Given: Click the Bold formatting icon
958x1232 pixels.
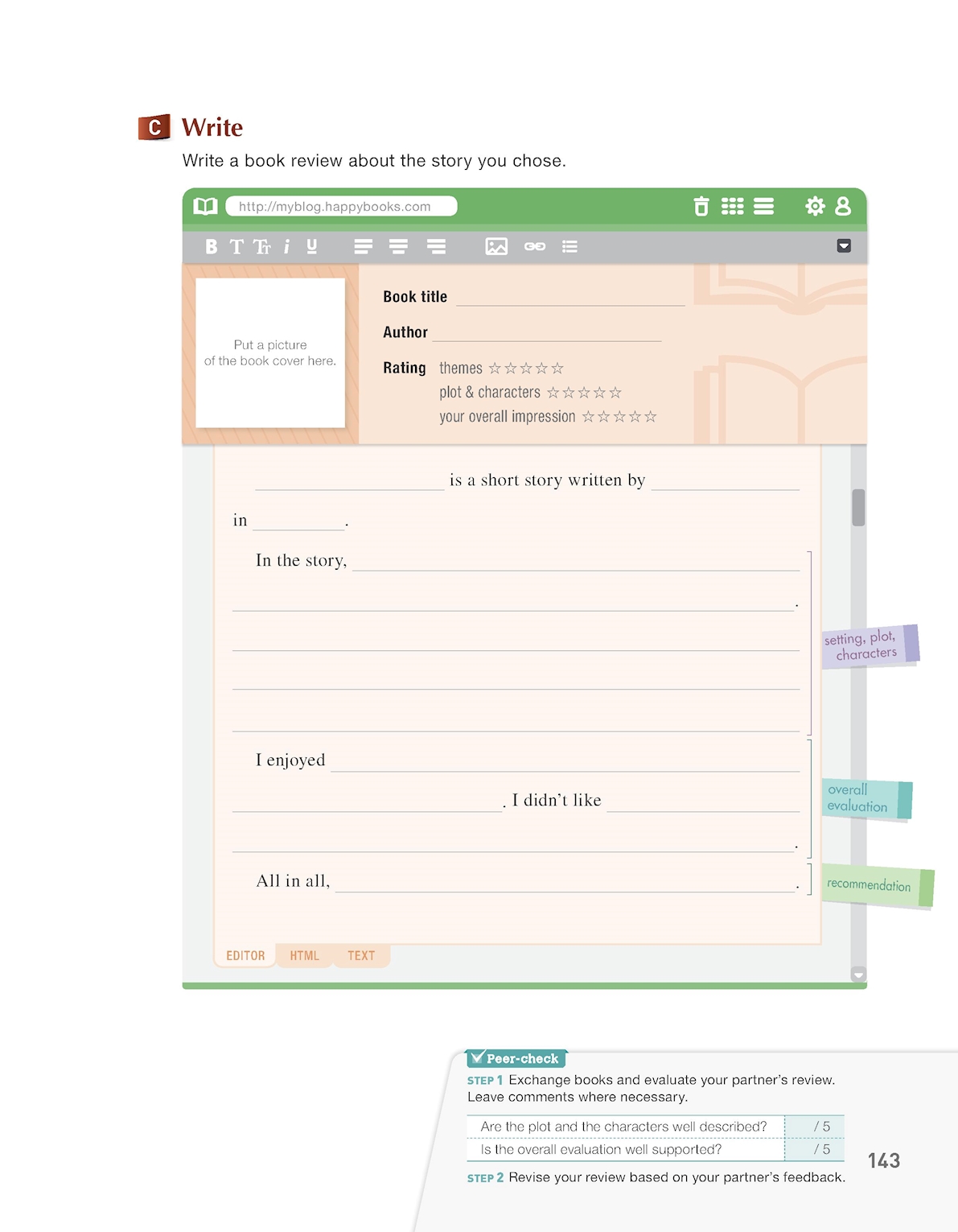Looking at the screenshot, I should 211,247.
